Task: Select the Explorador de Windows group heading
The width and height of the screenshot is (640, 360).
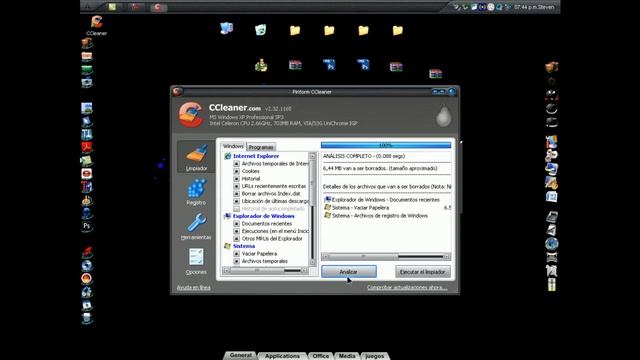Action: (263, 216)
